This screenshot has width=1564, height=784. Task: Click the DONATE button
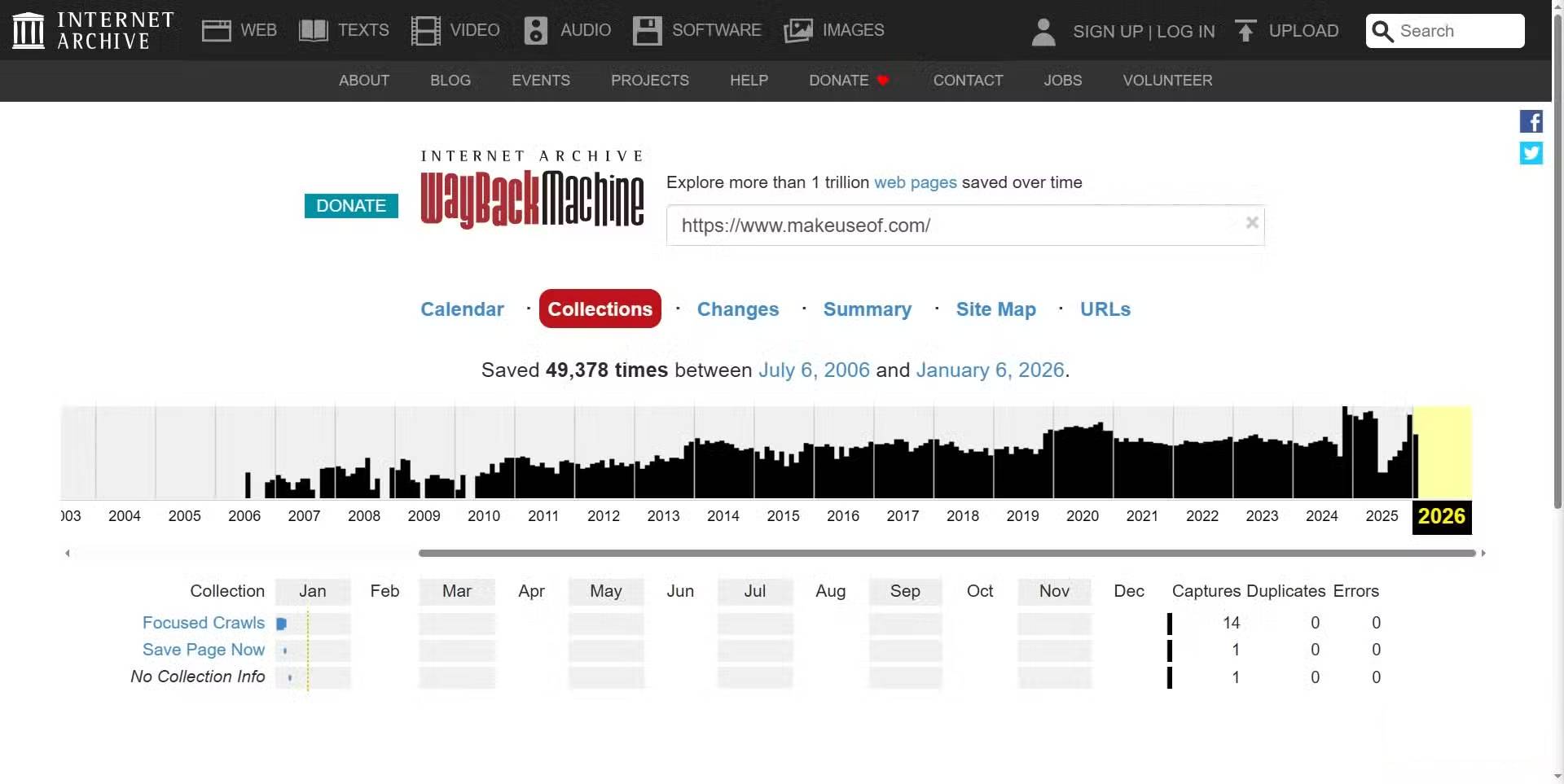[350, 205]
